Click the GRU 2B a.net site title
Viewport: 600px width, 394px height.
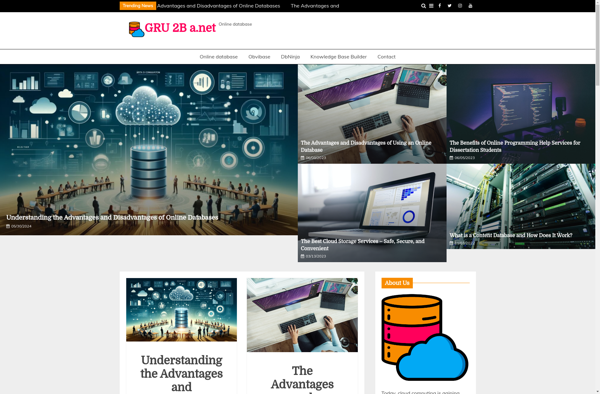[x=180, y=28]
